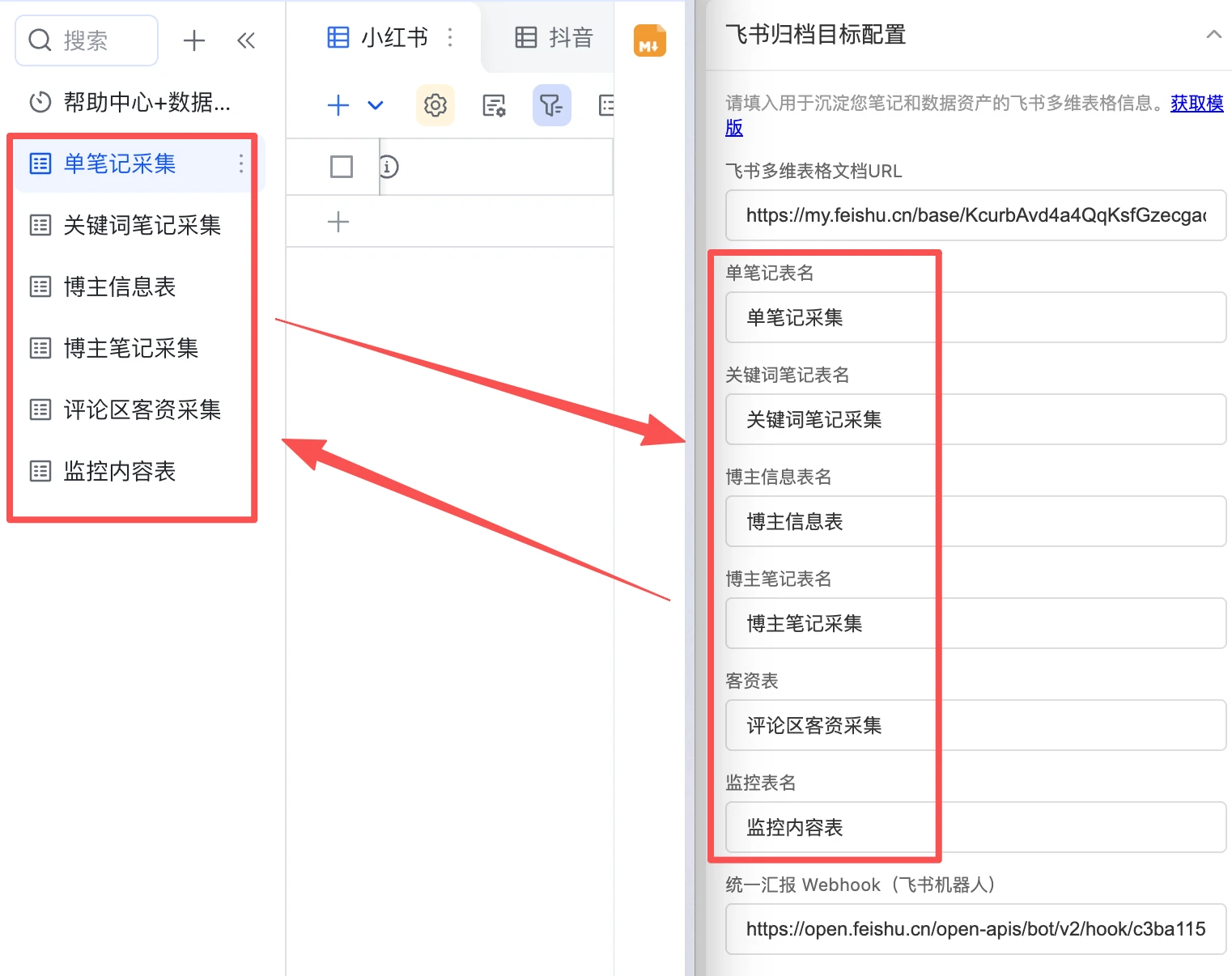The height and width of the screenshot is (976, 1232).
Task: Click the form settings toolbar icon
Action: coord(494,105)
